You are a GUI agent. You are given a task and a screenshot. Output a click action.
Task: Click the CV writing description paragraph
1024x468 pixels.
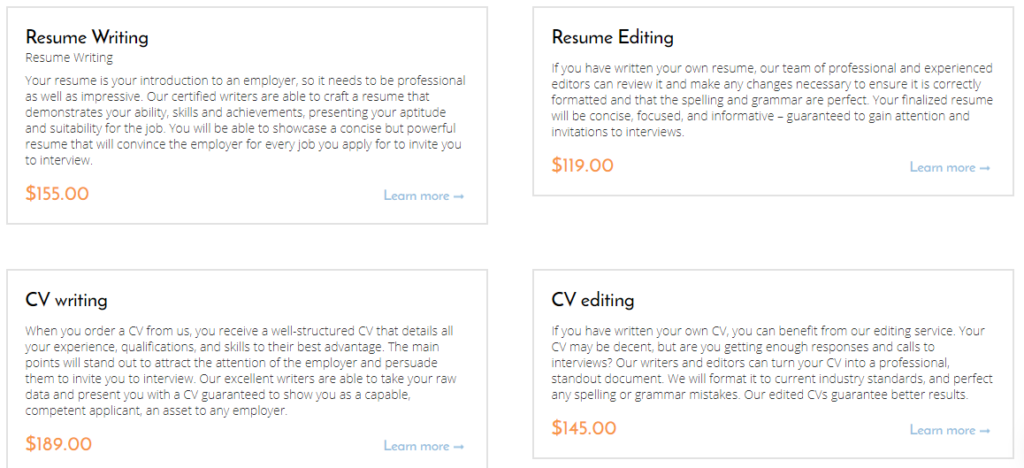click(240, 371)
